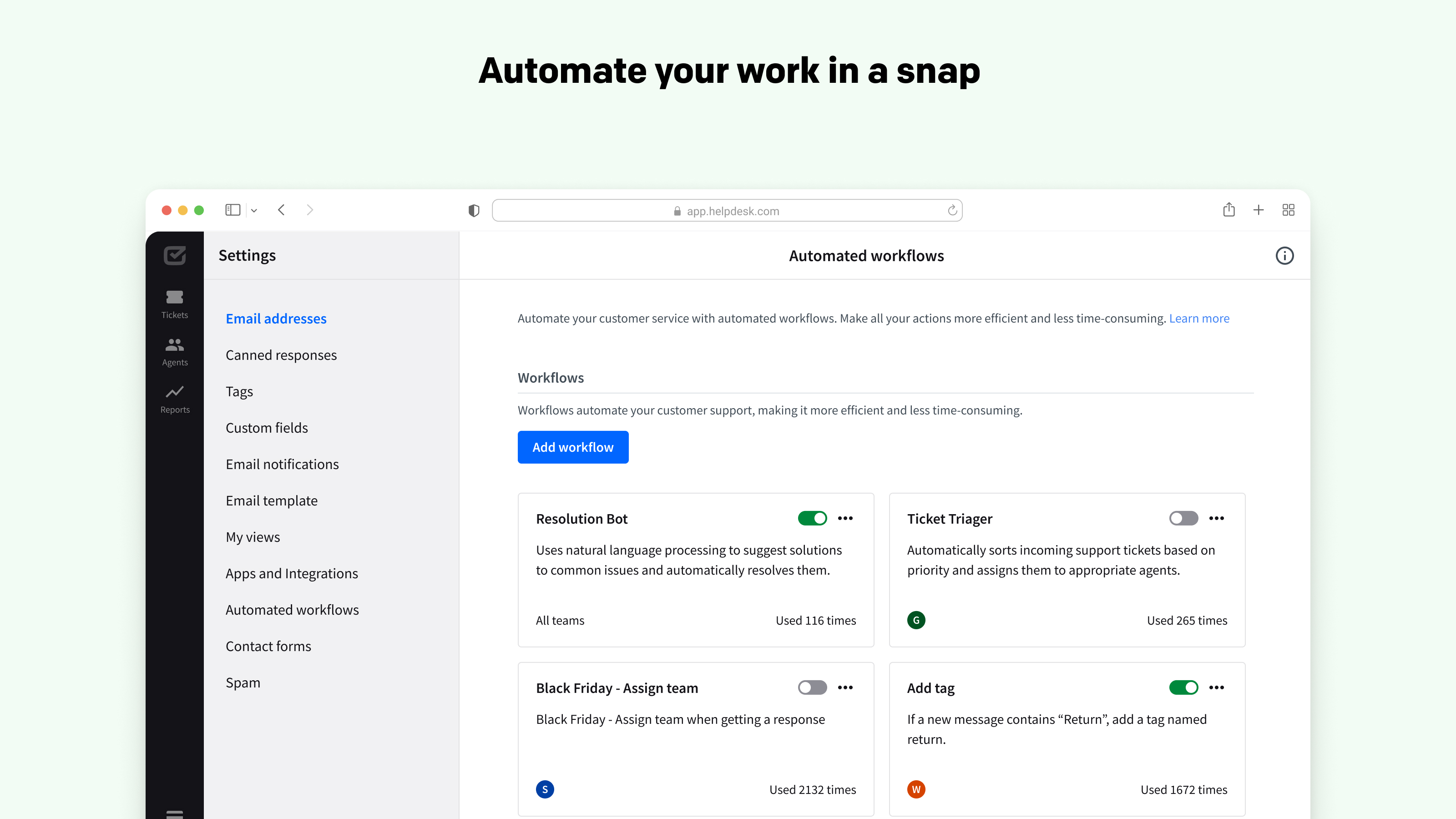Enable the Ticket Triager workflow toggle
The height and width of the screenshot is (819, 1456).
(x=1183, y=518)
